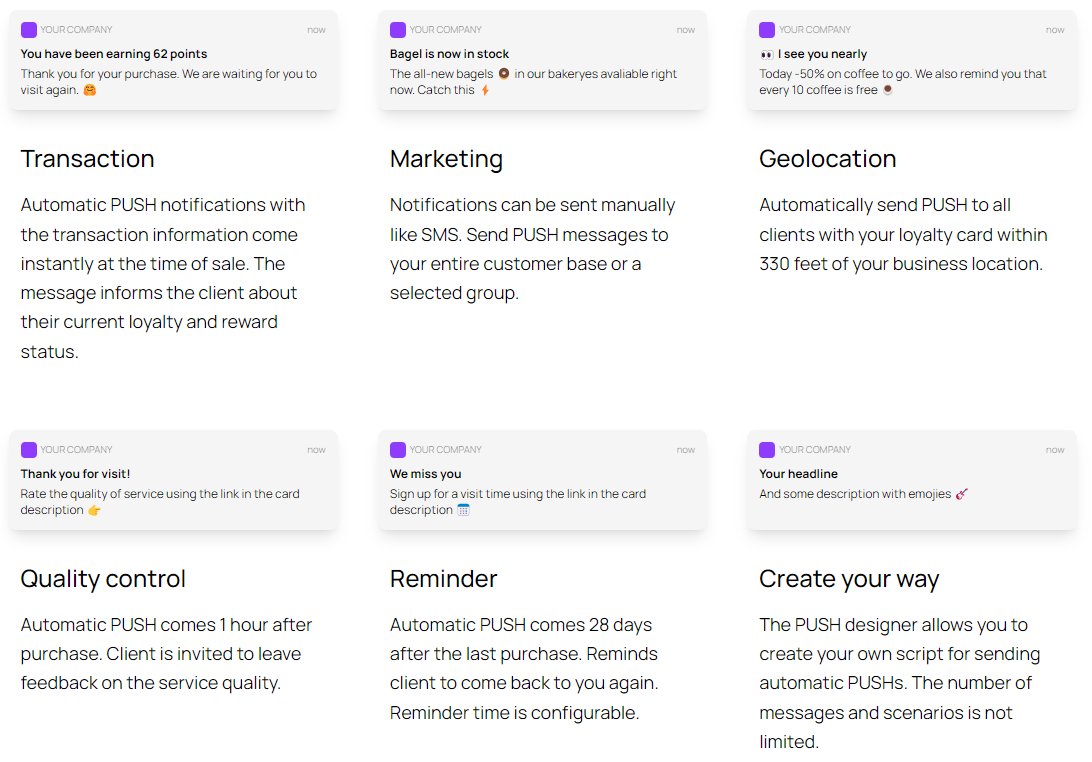This screenshot has height=762, width=1092.
Task: Click donut emoji in bagel notification
Action: coord(504,74)
